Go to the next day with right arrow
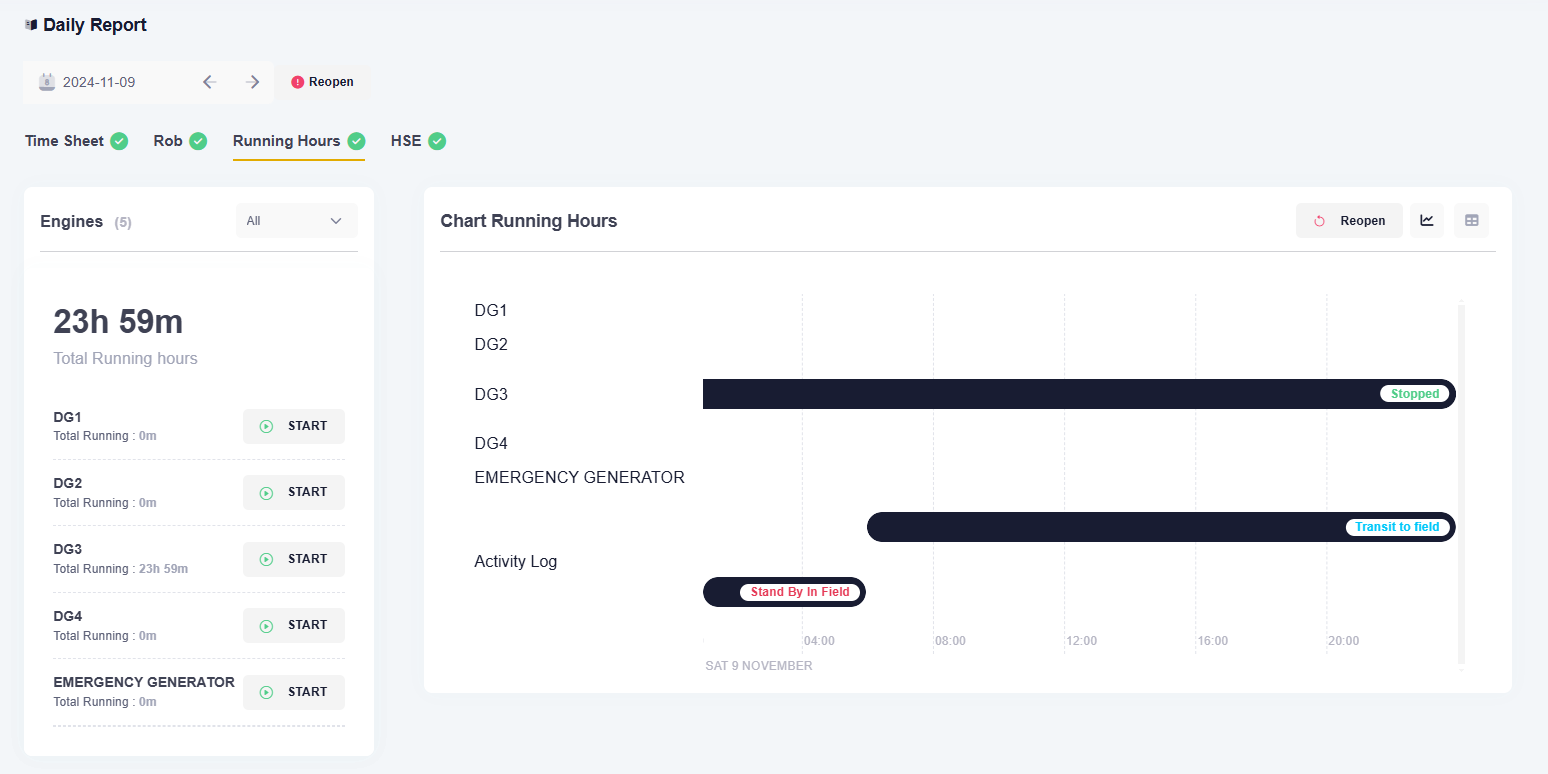This screenshot has width=1548, height=774. [x=253, y=82]
